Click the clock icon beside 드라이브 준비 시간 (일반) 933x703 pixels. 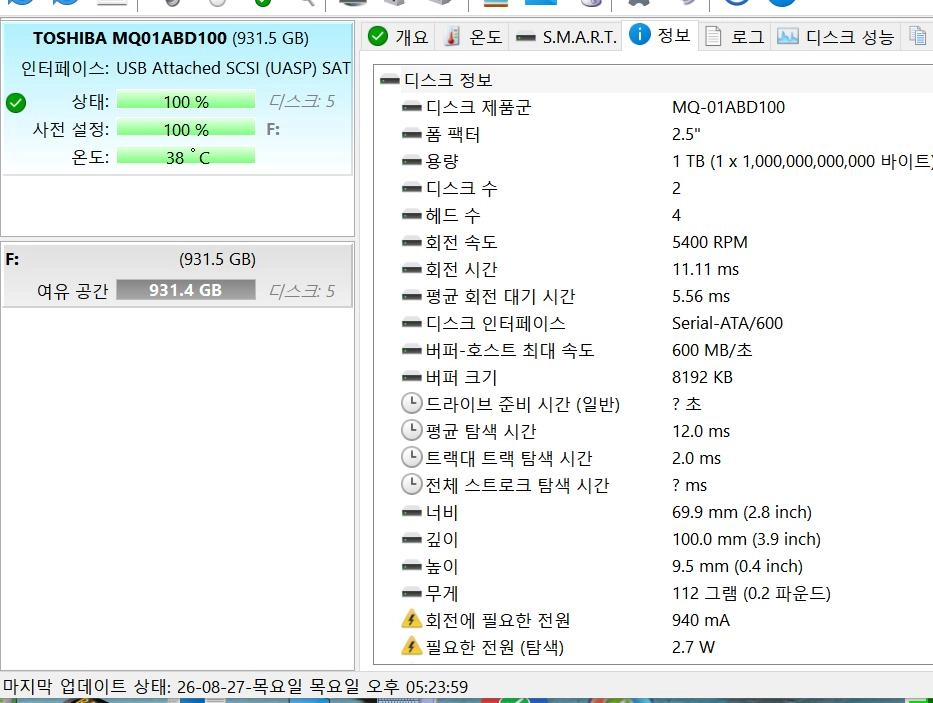tap(411, 403)
